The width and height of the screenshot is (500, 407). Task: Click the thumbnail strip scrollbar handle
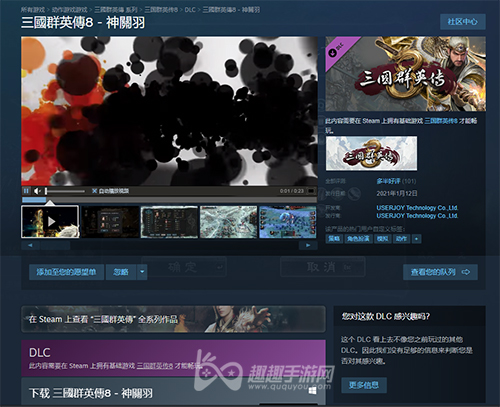(55, 246)
